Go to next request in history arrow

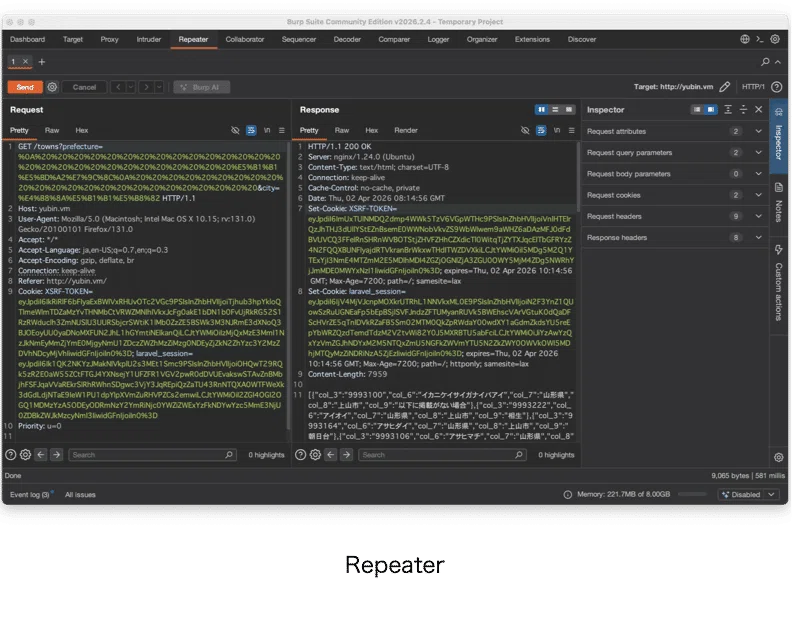[x=146, y=87]
